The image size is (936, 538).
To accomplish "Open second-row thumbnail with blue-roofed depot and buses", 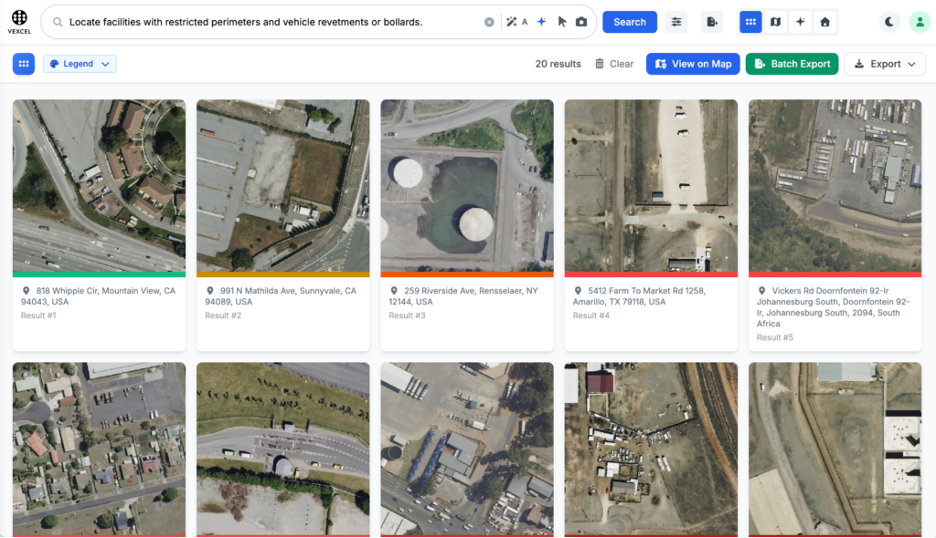I will click(467, 449).
